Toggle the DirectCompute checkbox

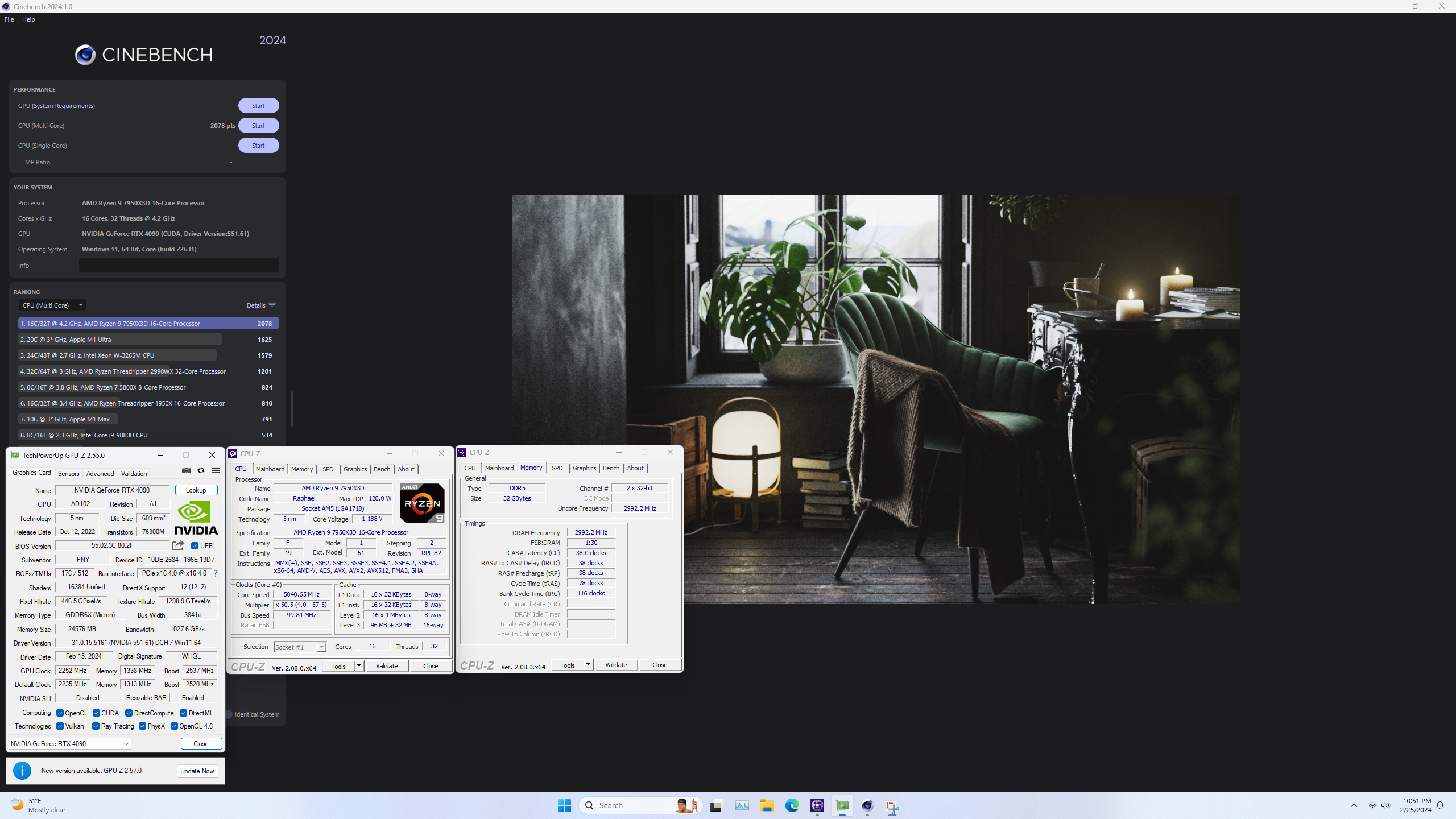point(129,713)
